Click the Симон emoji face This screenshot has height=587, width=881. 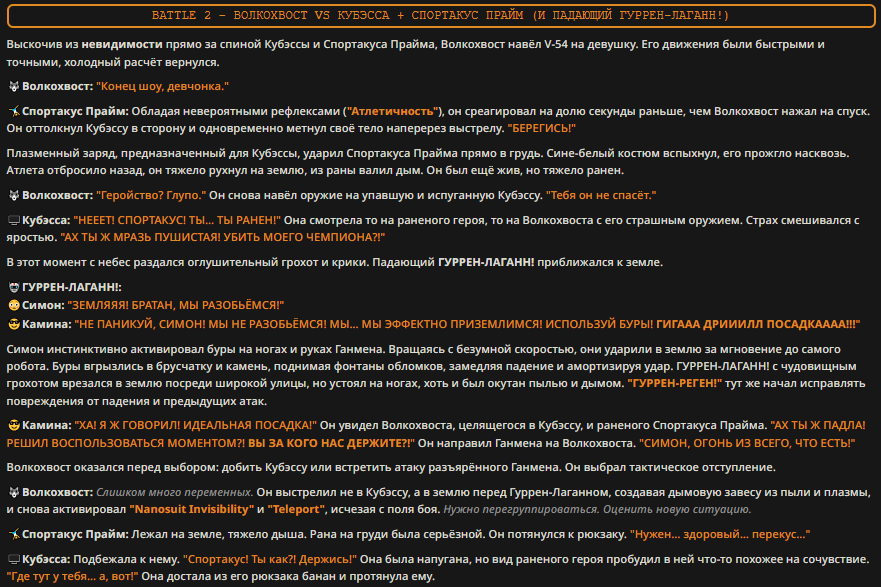tap(14, 305)
